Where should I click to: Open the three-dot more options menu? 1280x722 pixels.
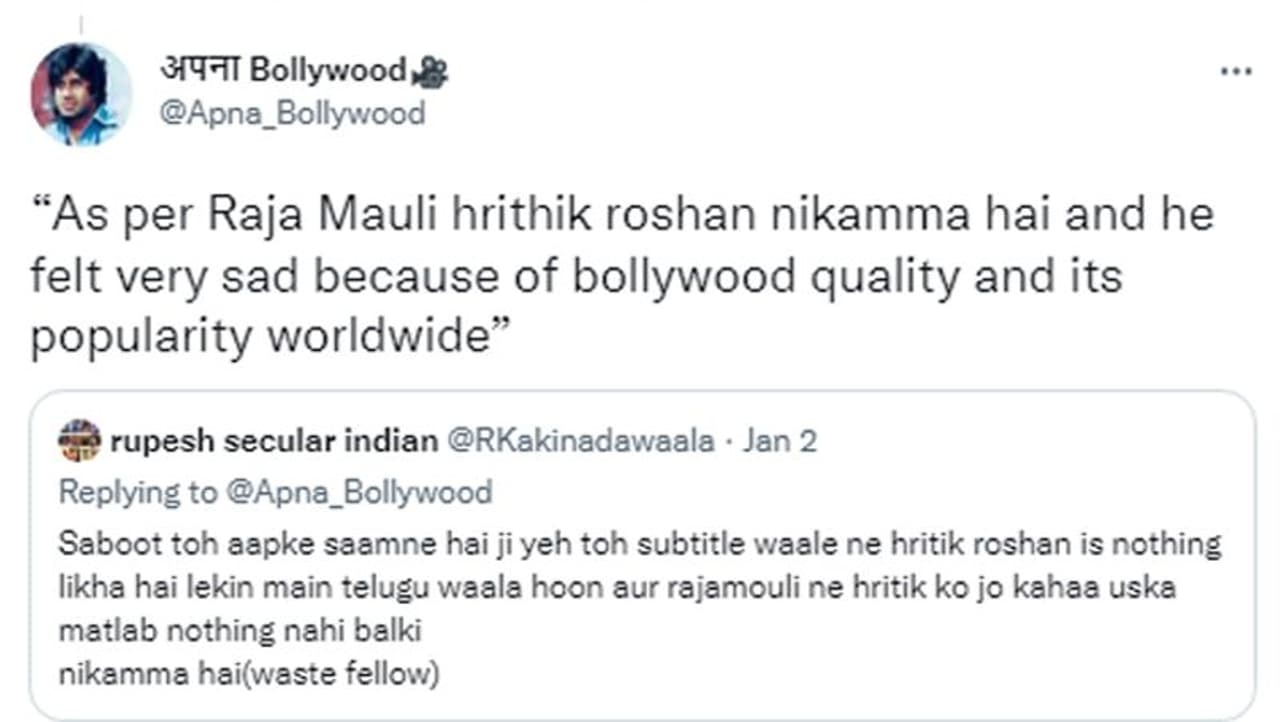click(x=1236, y=72)
